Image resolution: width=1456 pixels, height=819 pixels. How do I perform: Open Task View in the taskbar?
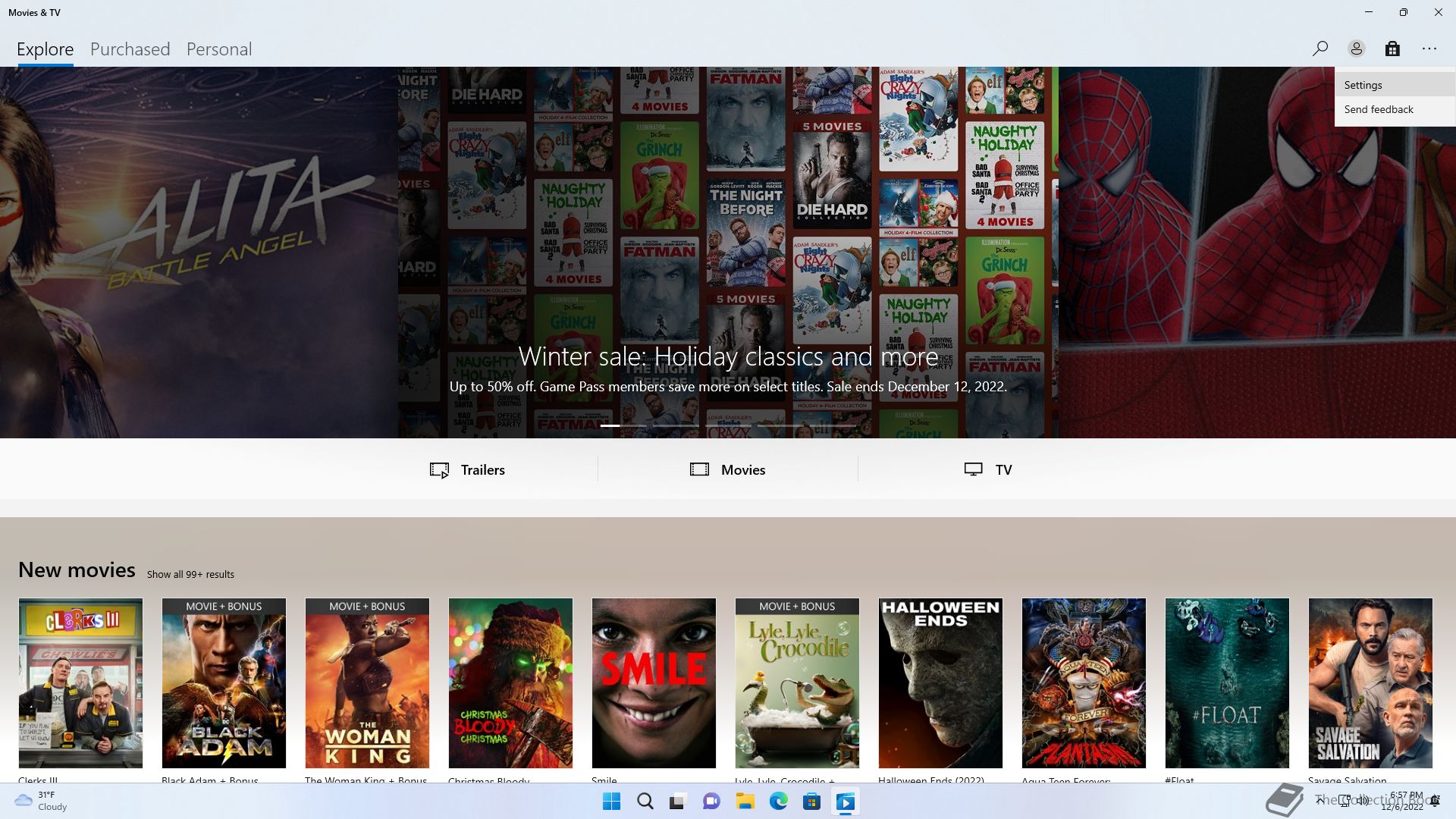click(677, 802)
